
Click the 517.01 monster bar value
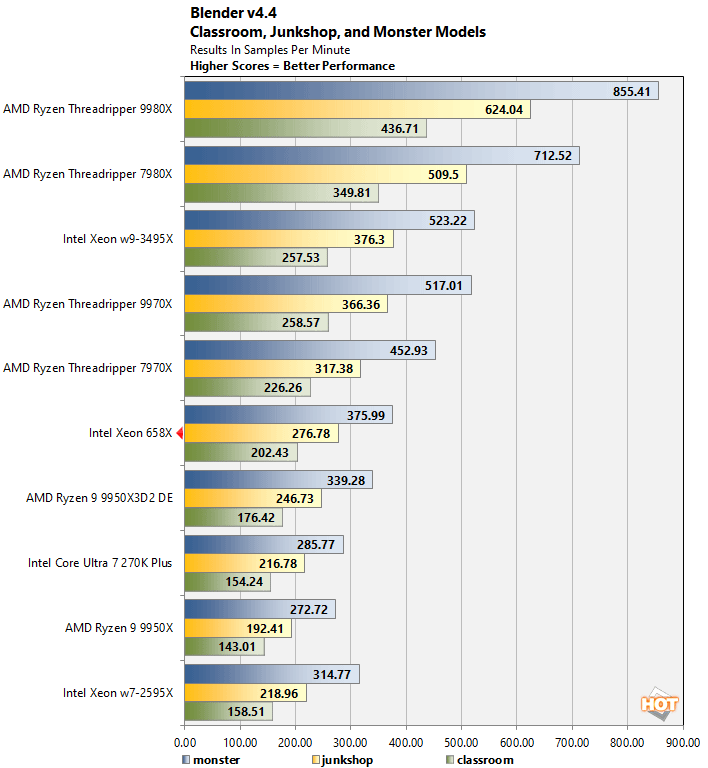click(x=444, y=286)
